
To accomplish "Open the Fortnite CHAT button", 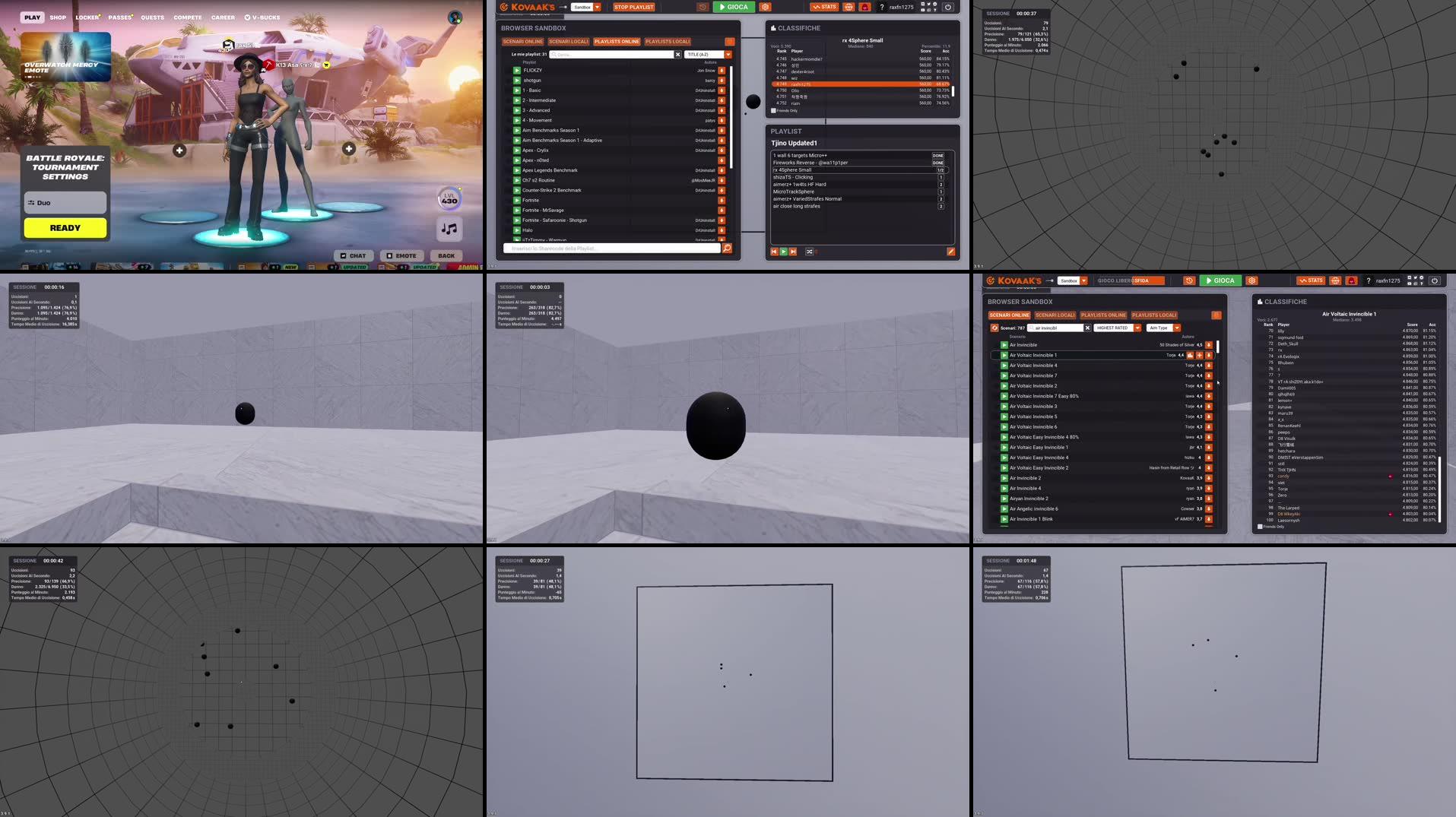I will [353, 256].
